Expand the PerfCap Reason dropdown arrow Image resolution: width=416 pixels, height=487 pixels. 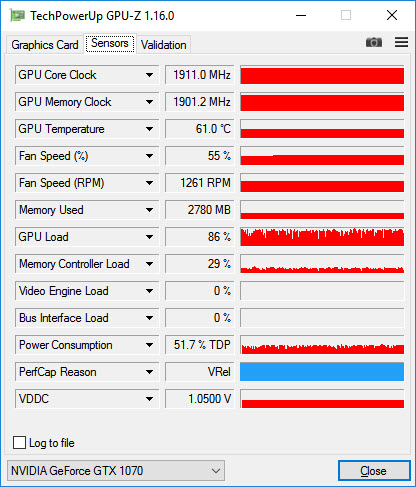point(149,372)
